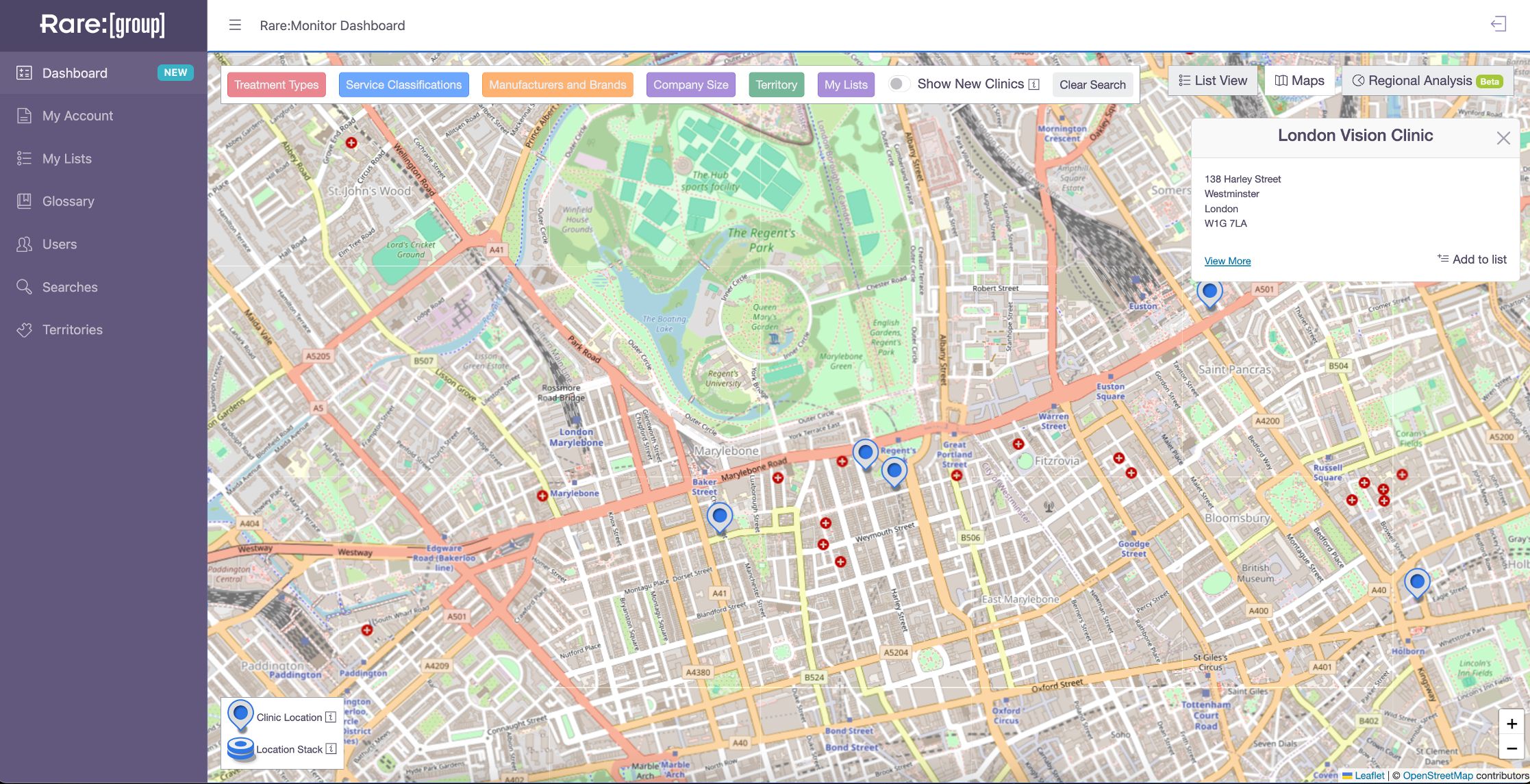Click the London Vision Clinic heading
Screen dimensions: 1530x784
[1355, 136]
